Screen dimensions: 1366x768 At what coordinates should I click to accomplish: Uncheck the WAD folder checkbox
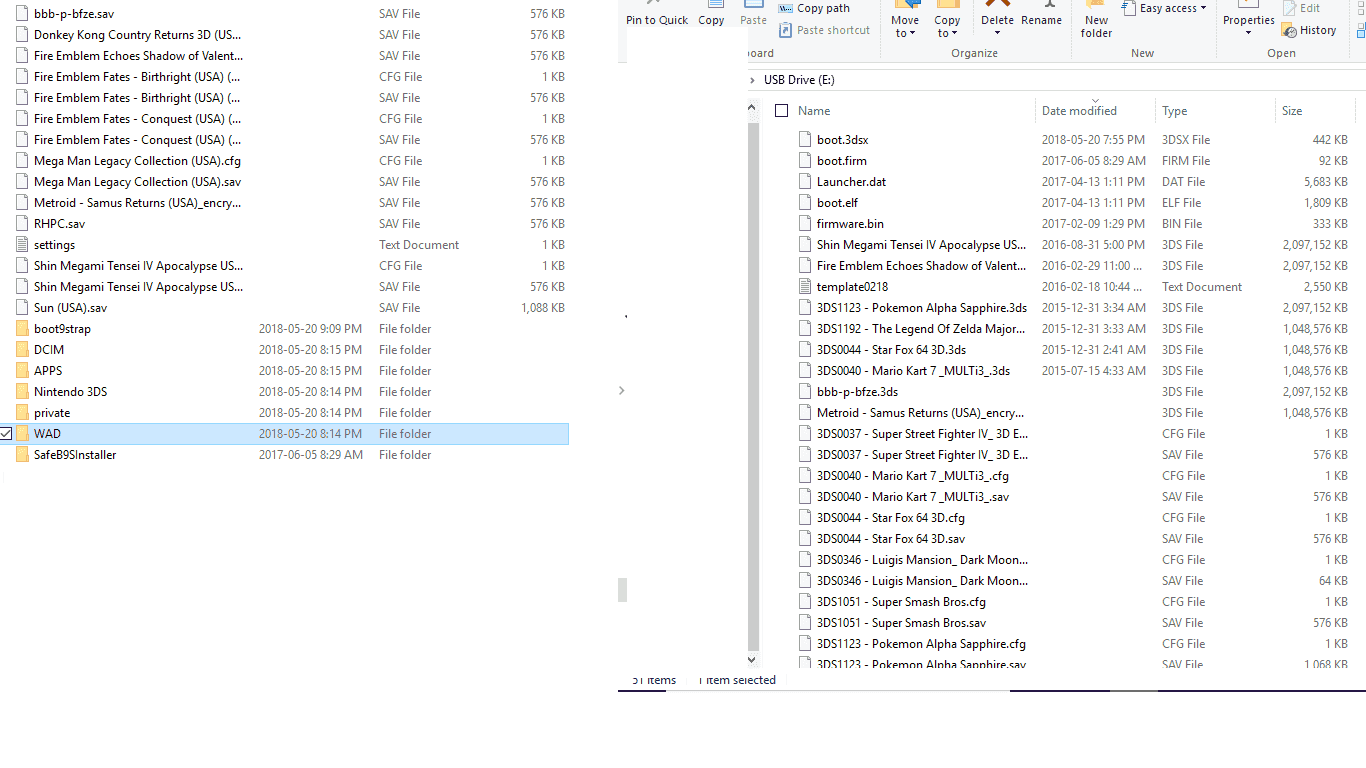pos(6,434)
